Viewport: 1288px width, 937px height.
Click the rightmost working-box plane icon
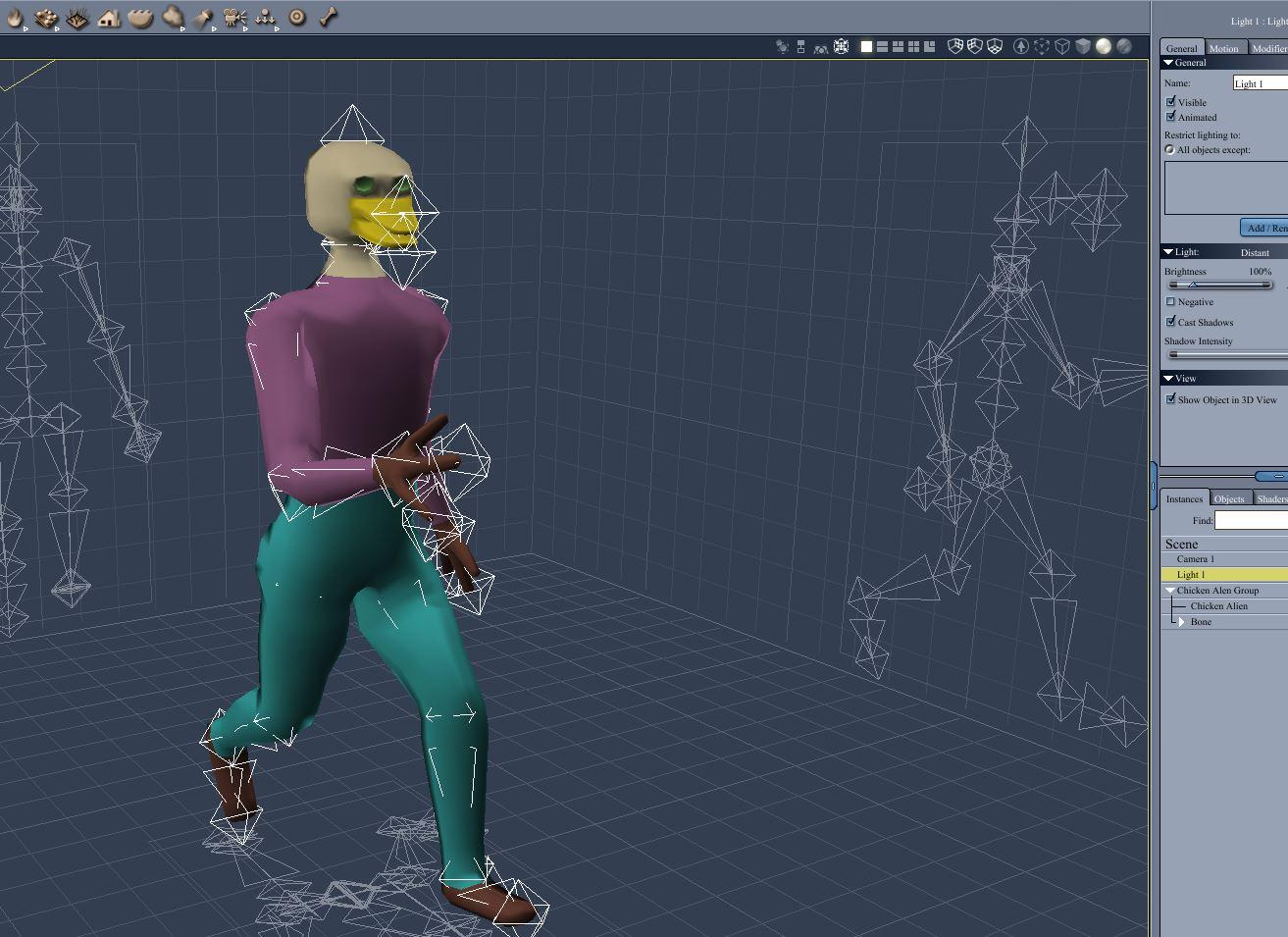pyautogui.click(x=995, y=46)
